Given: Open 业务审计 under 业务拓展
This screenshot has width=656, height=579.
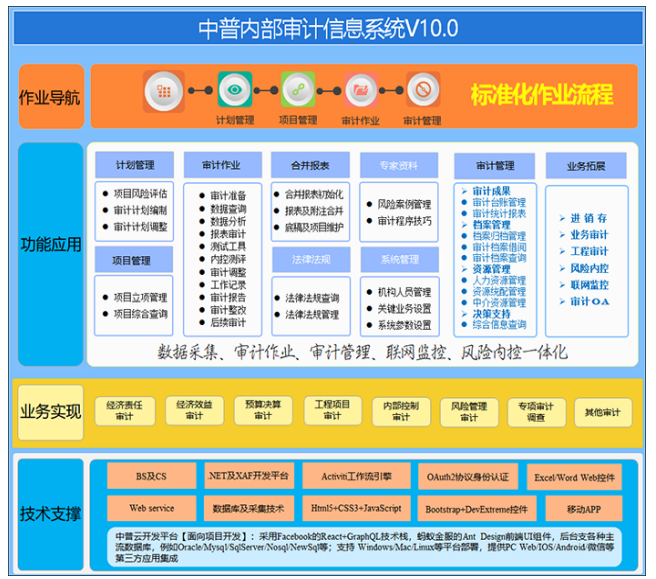Looking at the screenshot, I should pyautogui.click(x=589, y=235).
